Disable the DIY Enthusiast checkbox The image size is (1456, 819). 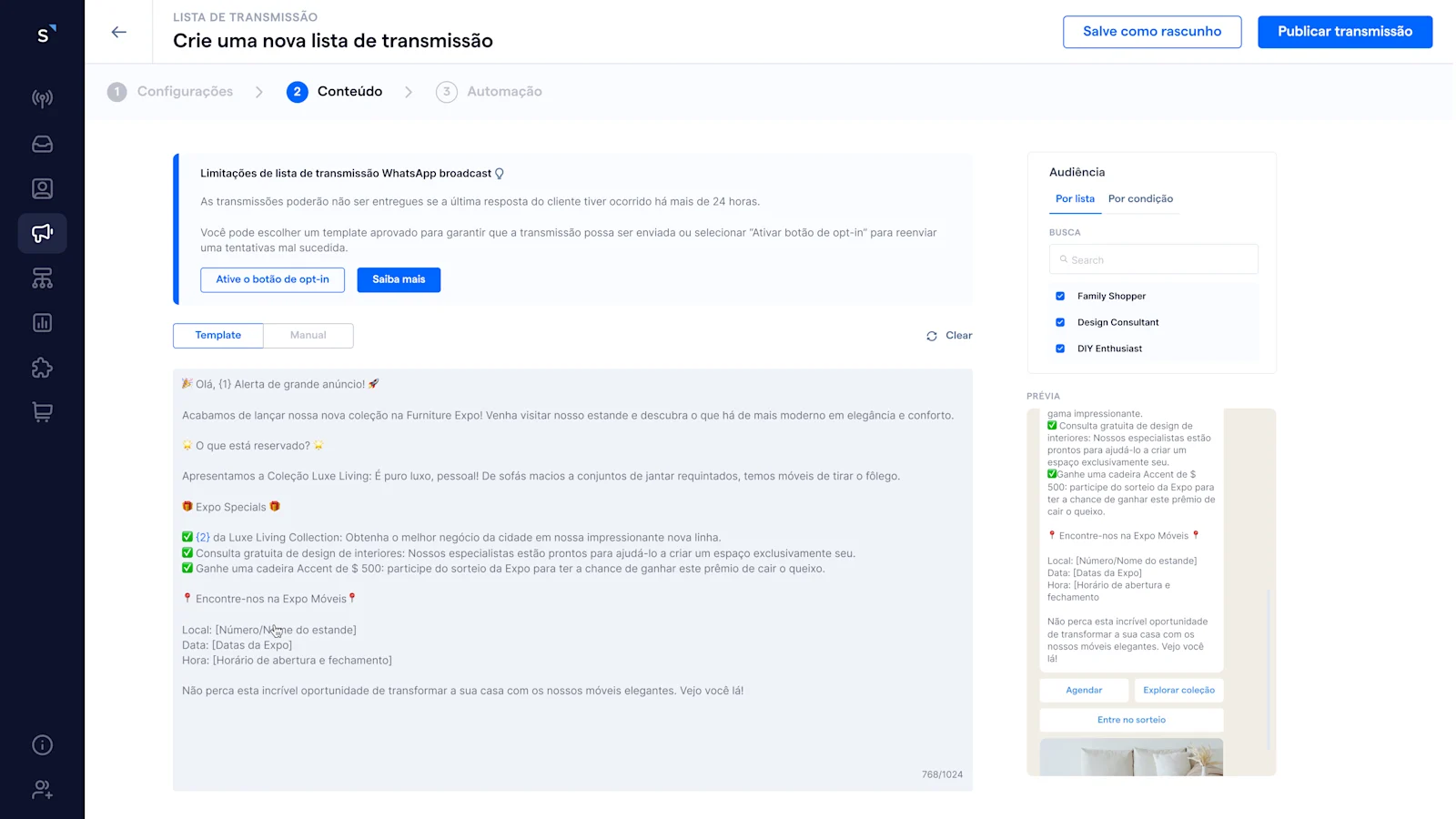(x=1059, y=348)
